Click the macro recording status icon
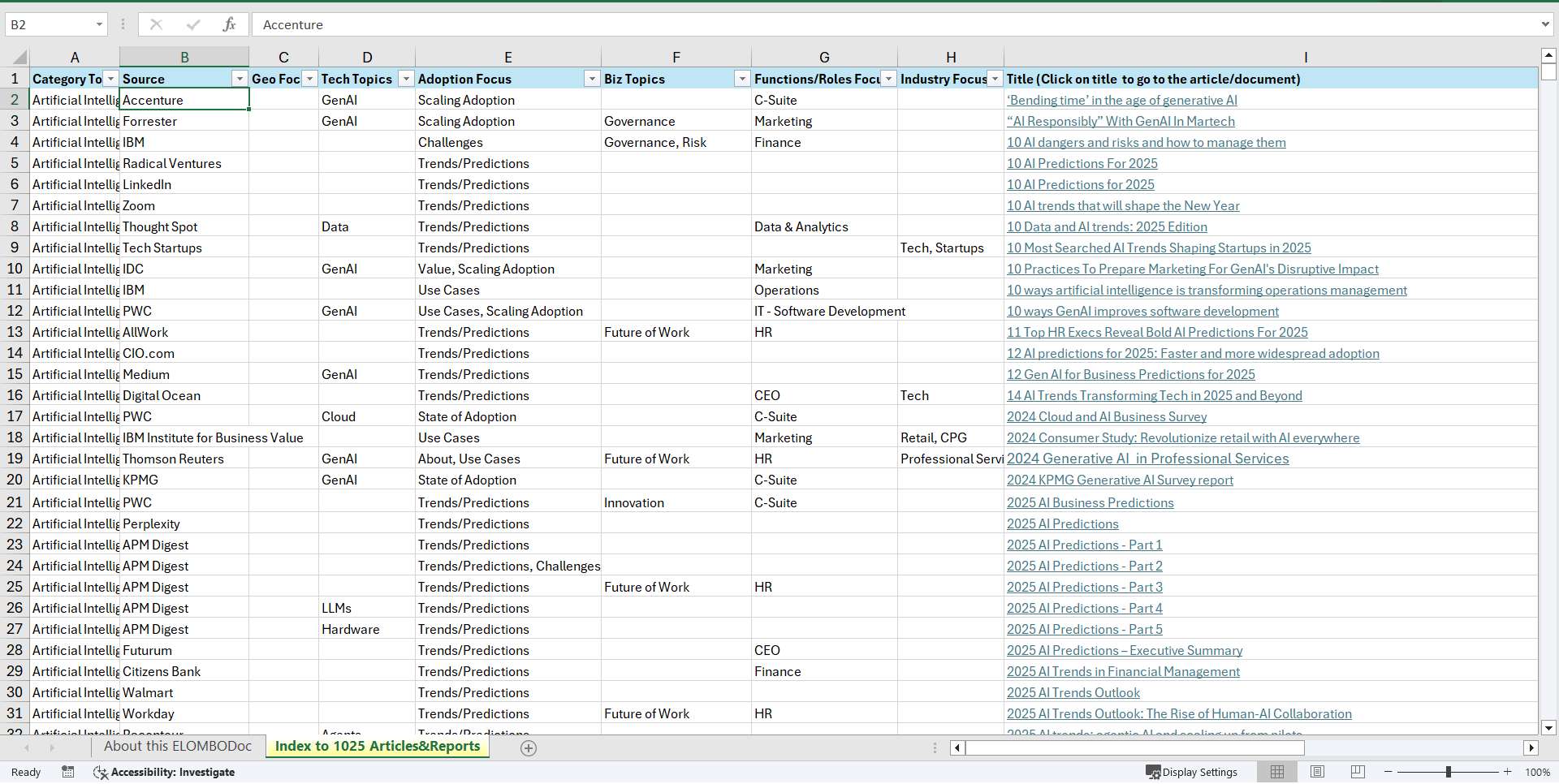Viewport: 1559px width, 784px height. [x=68, y=772]
